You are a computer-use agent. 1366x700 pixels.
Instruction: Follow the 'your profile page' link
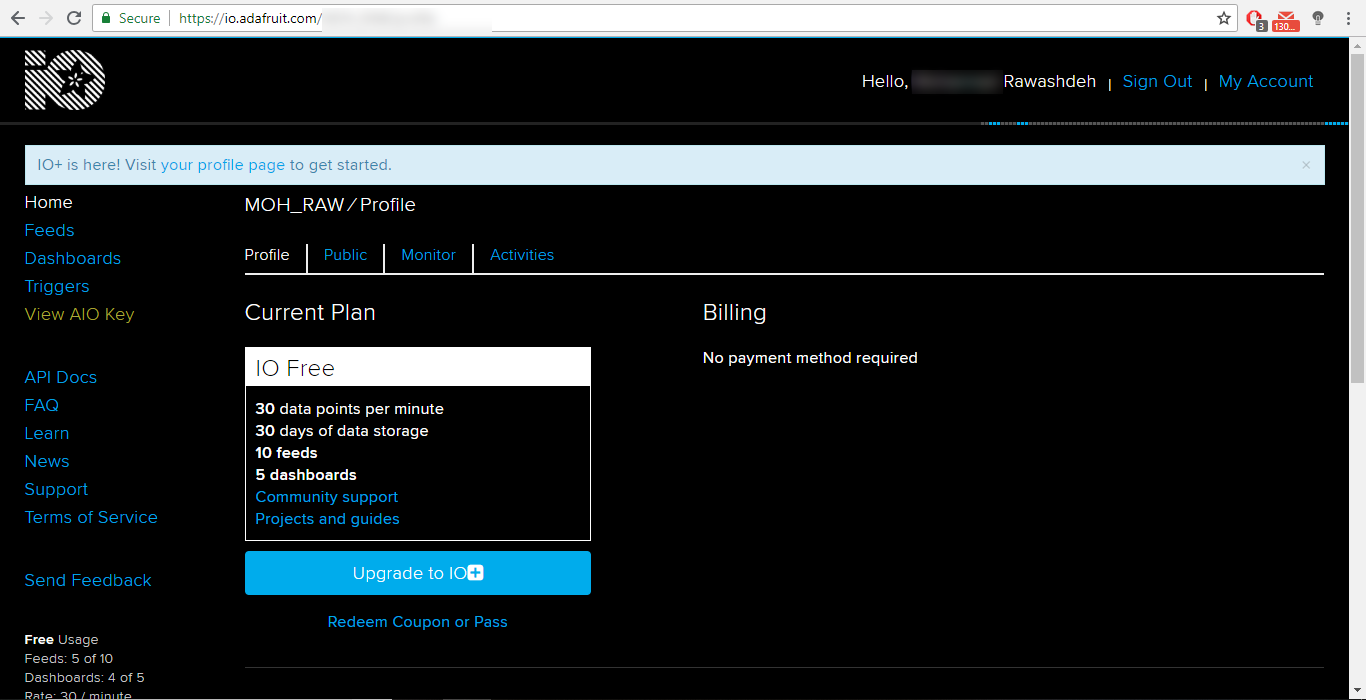[x=223, y=165]
